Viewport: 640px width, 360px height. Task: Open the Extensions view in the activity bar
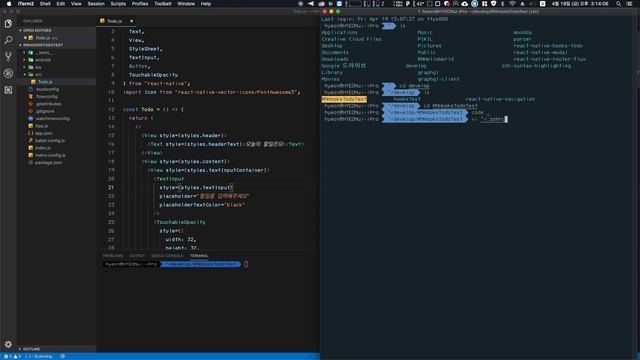tap(8, 90)
